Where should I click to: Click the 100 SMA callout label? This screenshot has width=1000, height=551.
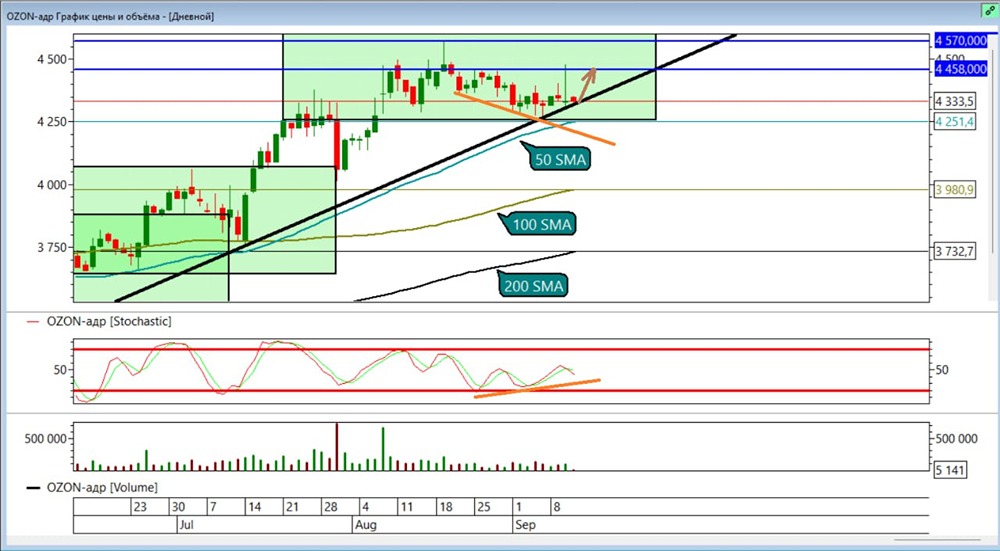[x=542, y=224]
